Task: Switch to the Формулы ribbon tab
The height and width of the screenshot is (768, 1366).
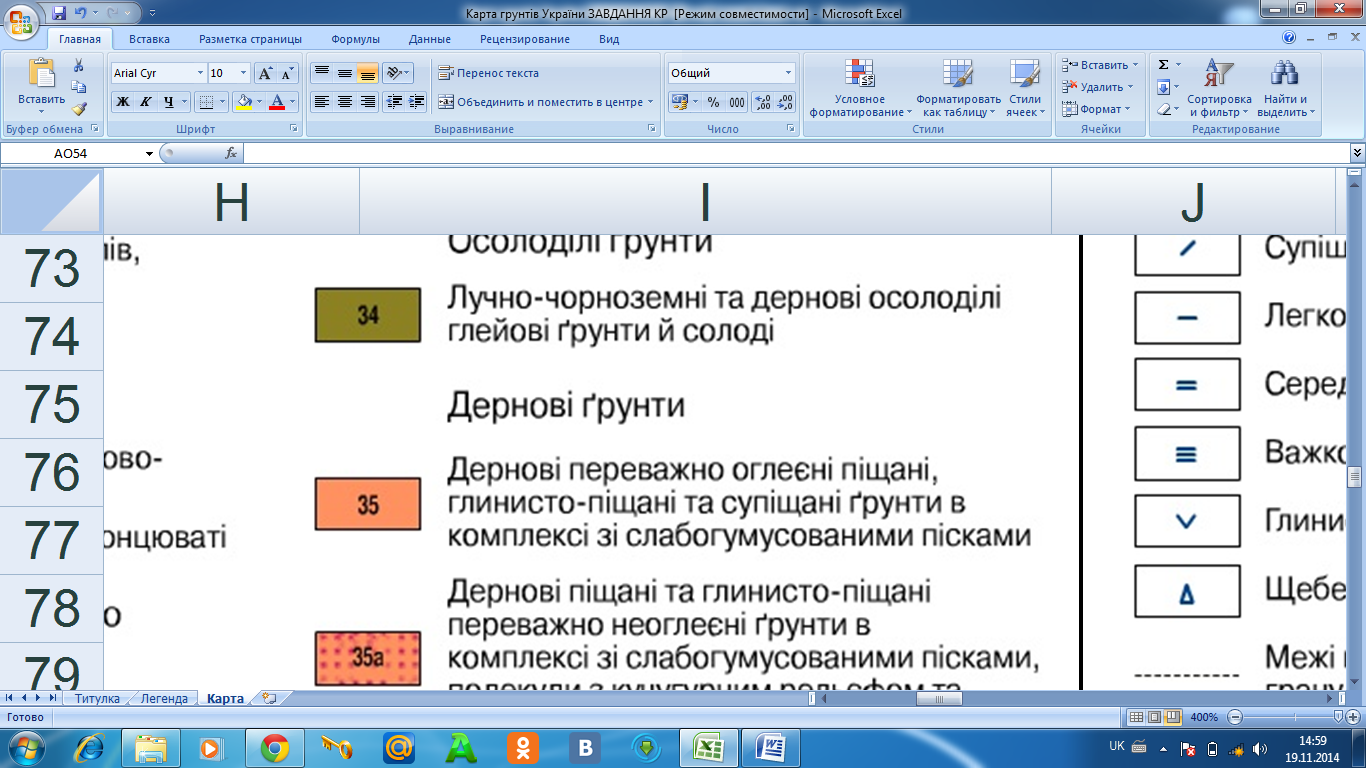Action: [x=355, y=39]
